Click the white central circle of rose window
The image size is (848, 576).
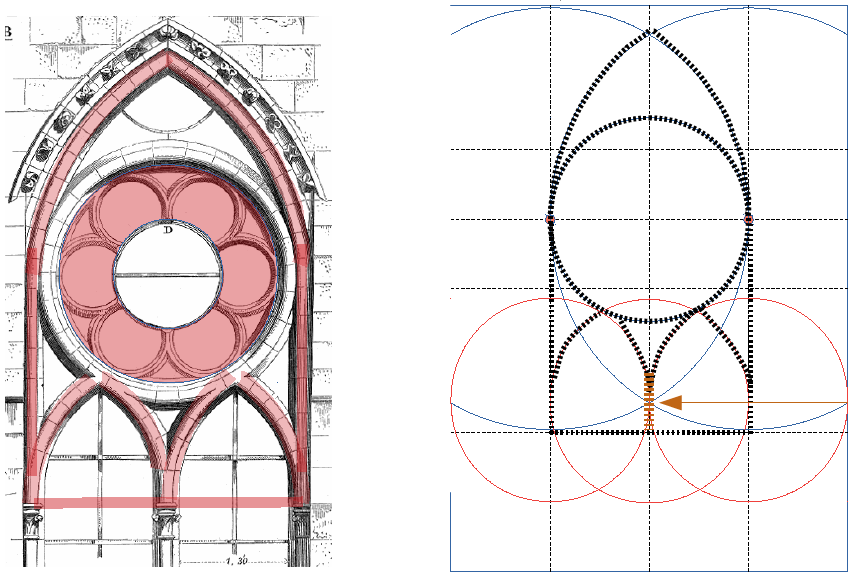tap(168, 273)
